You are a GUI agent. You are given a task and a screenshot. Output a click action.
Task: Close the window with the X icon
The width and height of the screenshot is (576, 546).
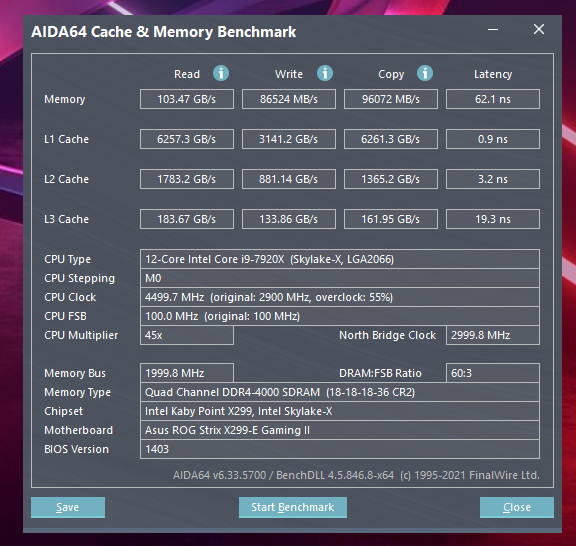click(539, 29)
